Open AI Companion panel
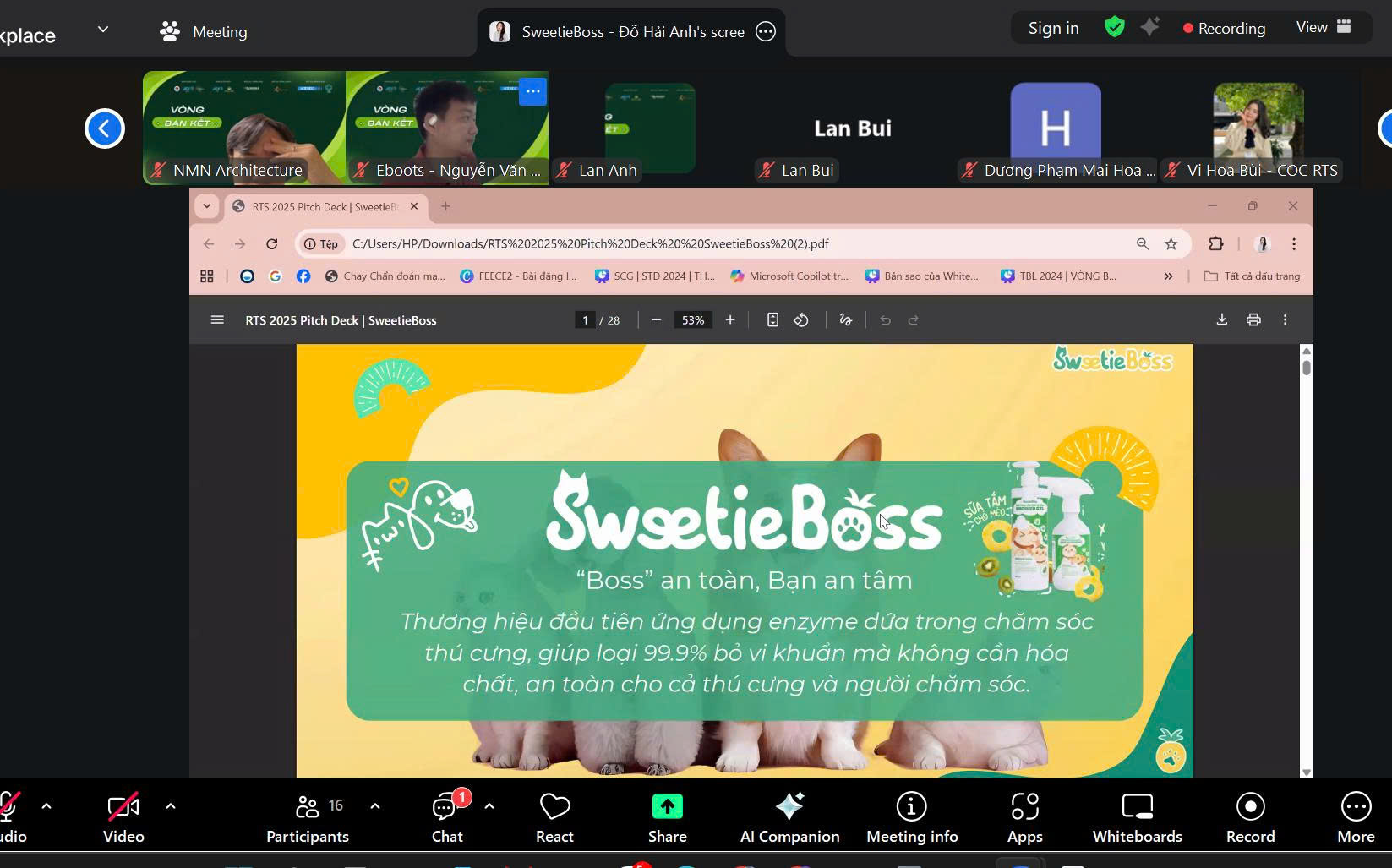The height and width of the screenshot is (868, 1392). (789, 817)
